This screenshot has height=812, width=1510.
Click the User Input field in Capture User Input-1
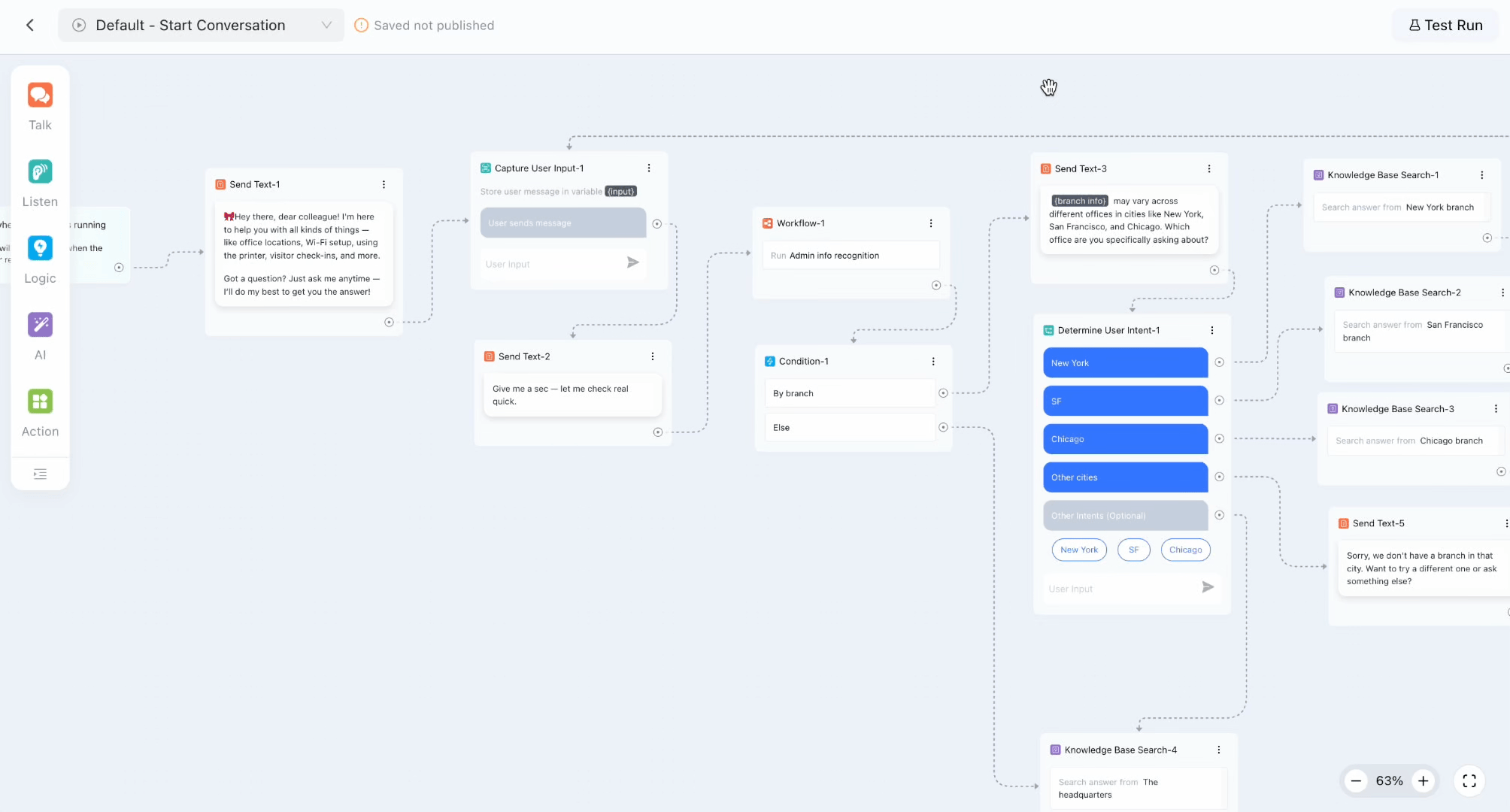[556, 263]
